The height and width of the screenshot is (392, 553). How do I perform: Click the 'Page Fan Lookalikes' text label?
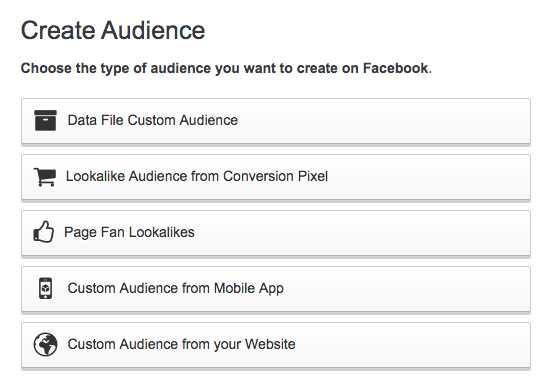click(x=129, y=233)
